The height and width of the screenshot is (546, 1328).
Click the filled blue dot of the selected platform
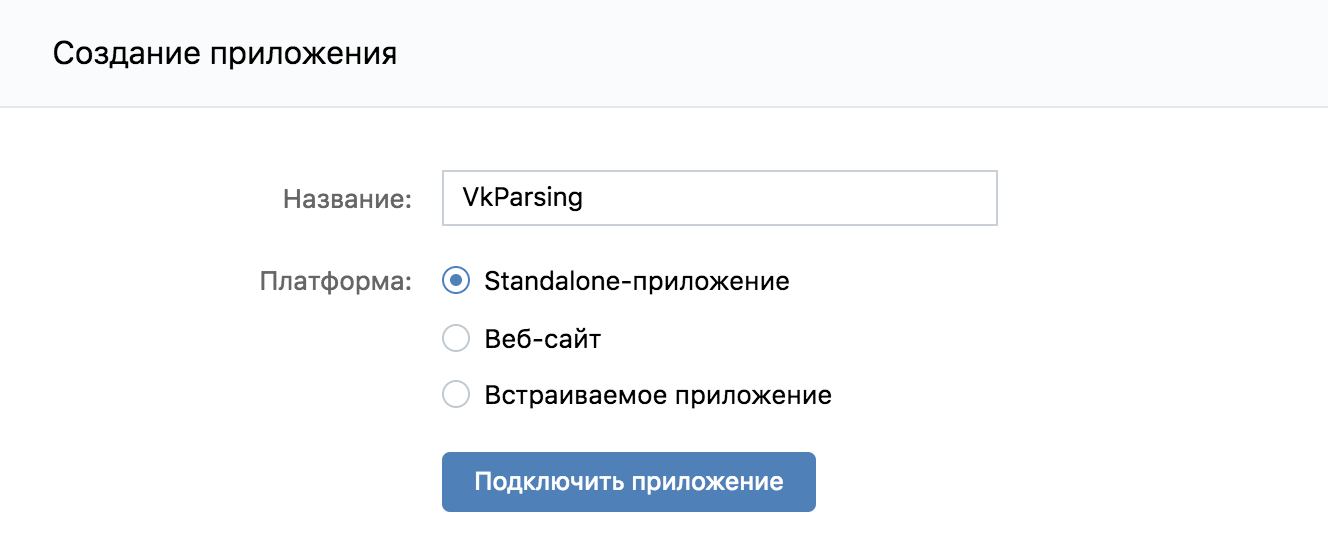[x=456, y=282]
